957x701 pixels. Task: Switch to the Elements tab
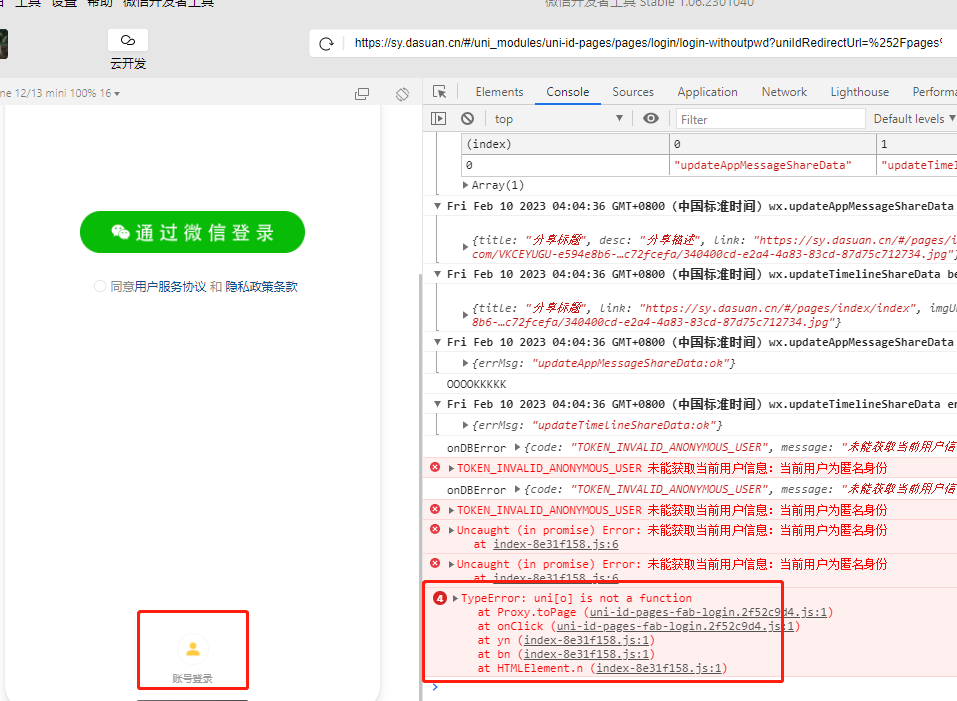click(x=499, y=92)
